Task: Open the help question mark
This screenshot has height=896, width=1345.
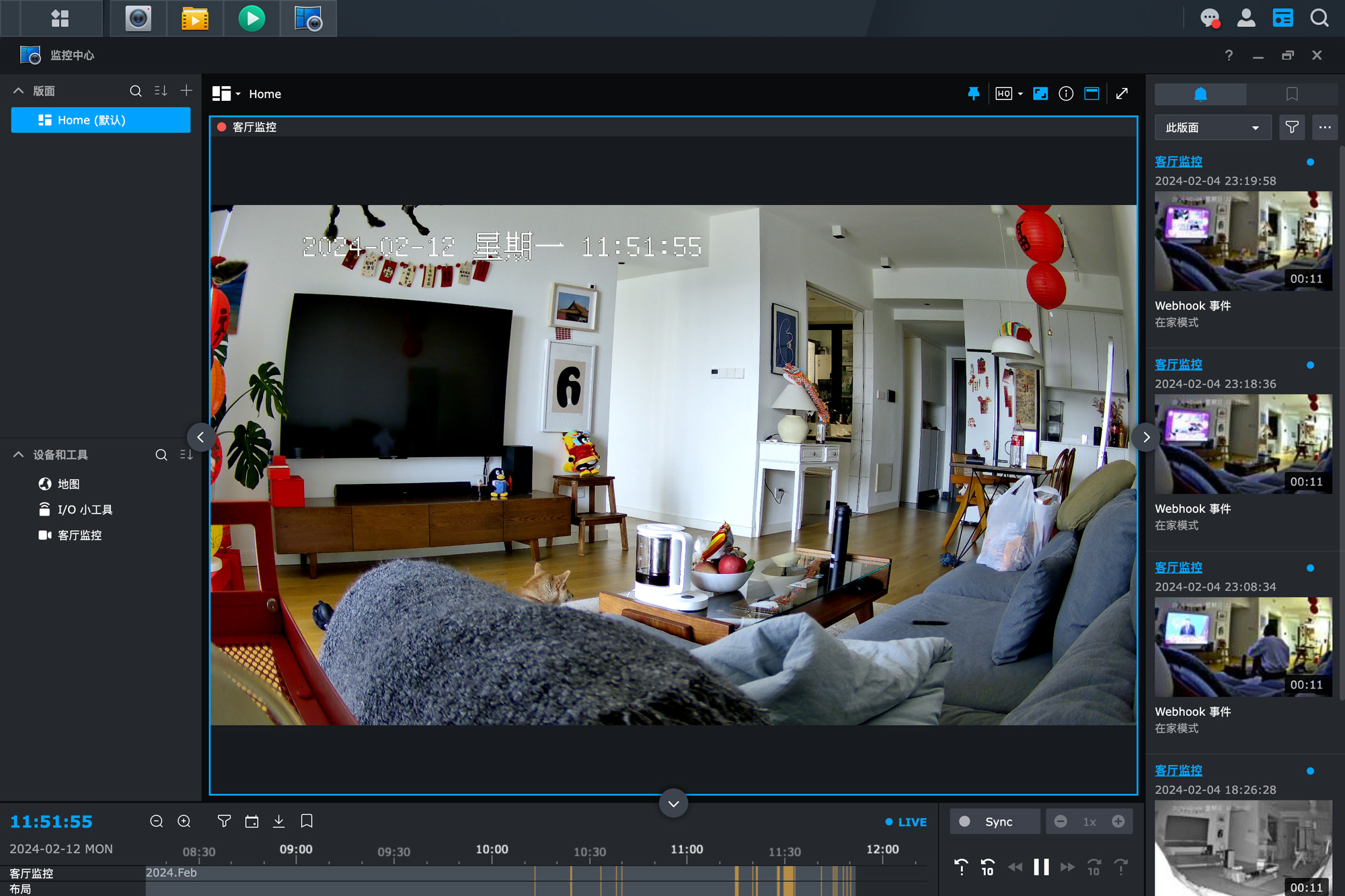Action: tap(1229, 55)
